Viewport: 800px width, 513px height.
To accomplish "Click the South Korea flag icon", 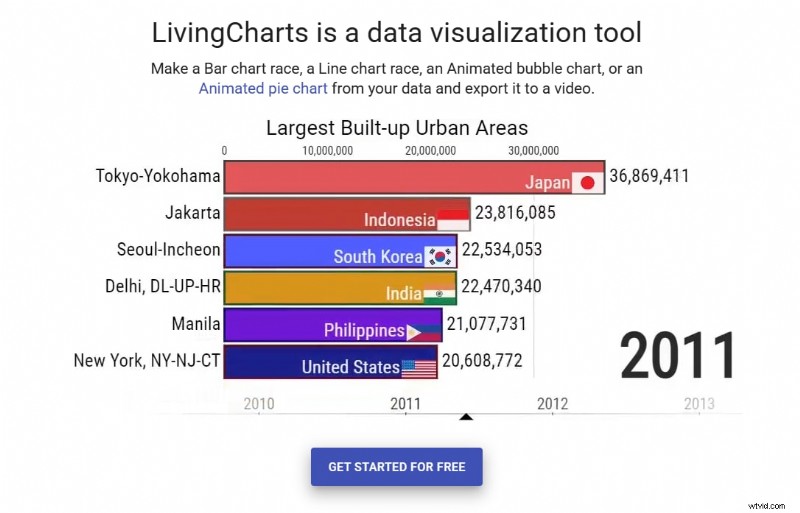I will [x=439, y=256].
